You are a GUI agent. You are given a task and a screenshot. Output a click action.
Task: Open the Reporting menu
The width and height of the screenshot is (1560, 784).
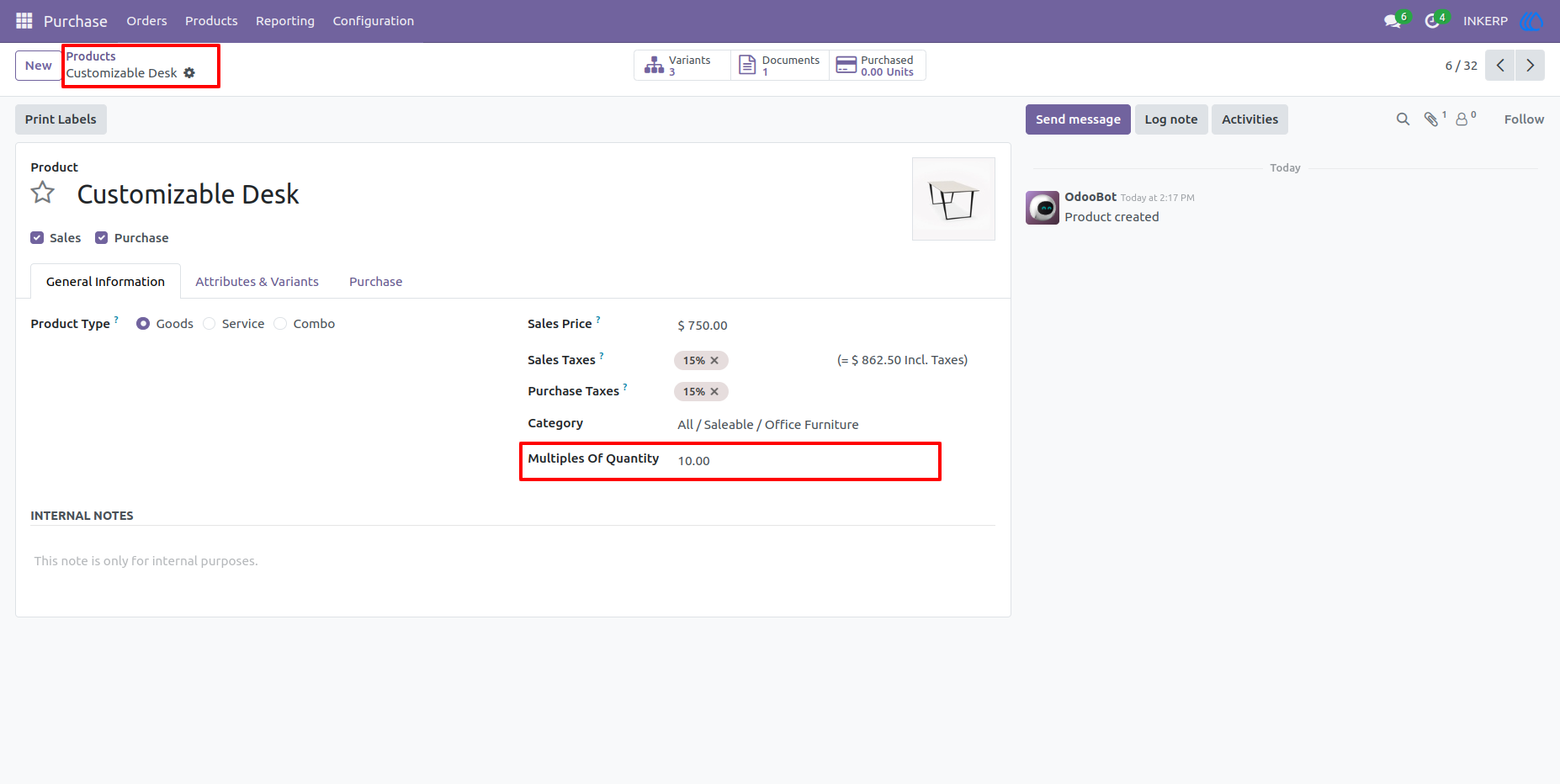pyautogui.click(x=285, y=21)
